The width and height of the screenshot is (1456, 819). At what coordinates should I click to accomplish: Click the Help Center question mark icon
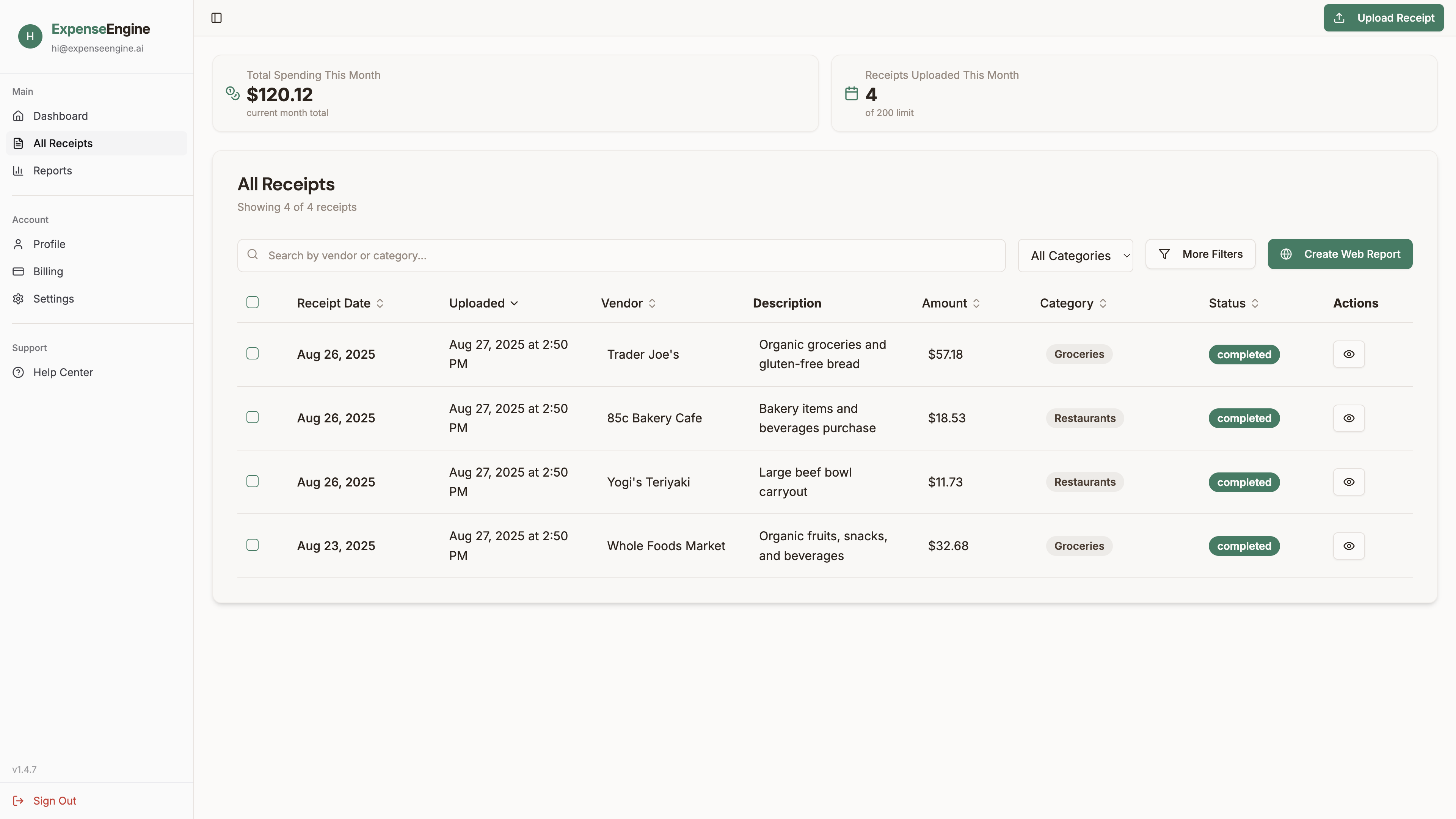pyautogui.click(x=19, y=372)
